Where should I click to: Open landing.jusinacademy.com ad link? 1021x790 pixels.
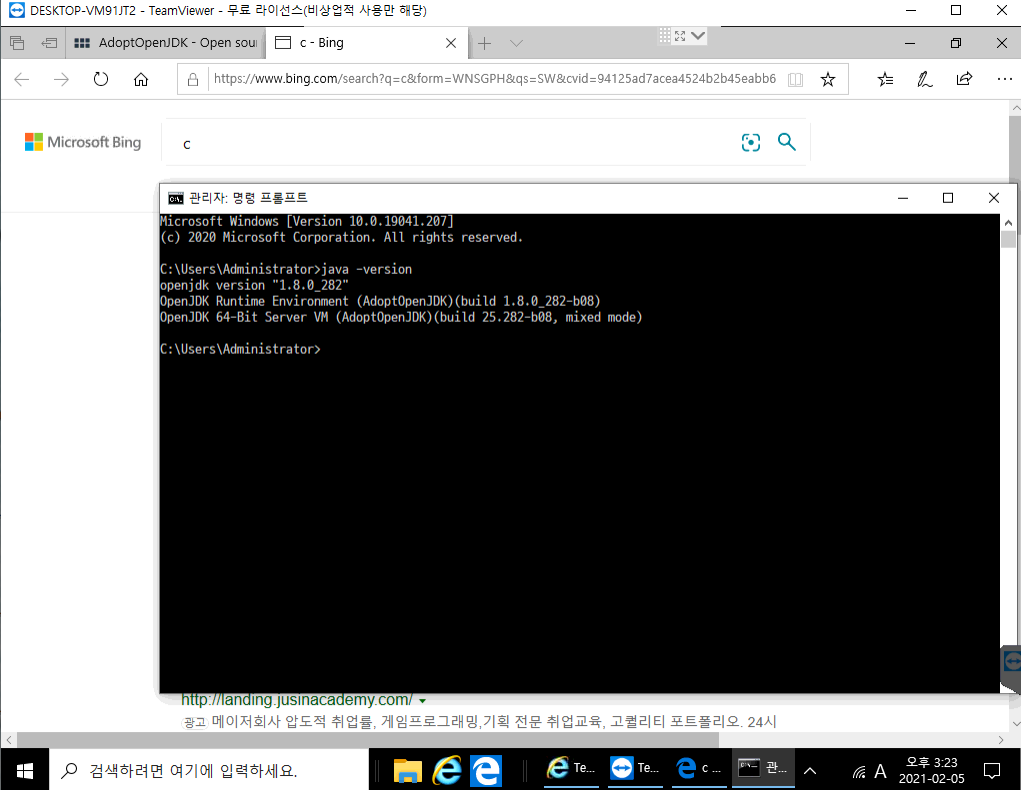click(x=296, y=699)
